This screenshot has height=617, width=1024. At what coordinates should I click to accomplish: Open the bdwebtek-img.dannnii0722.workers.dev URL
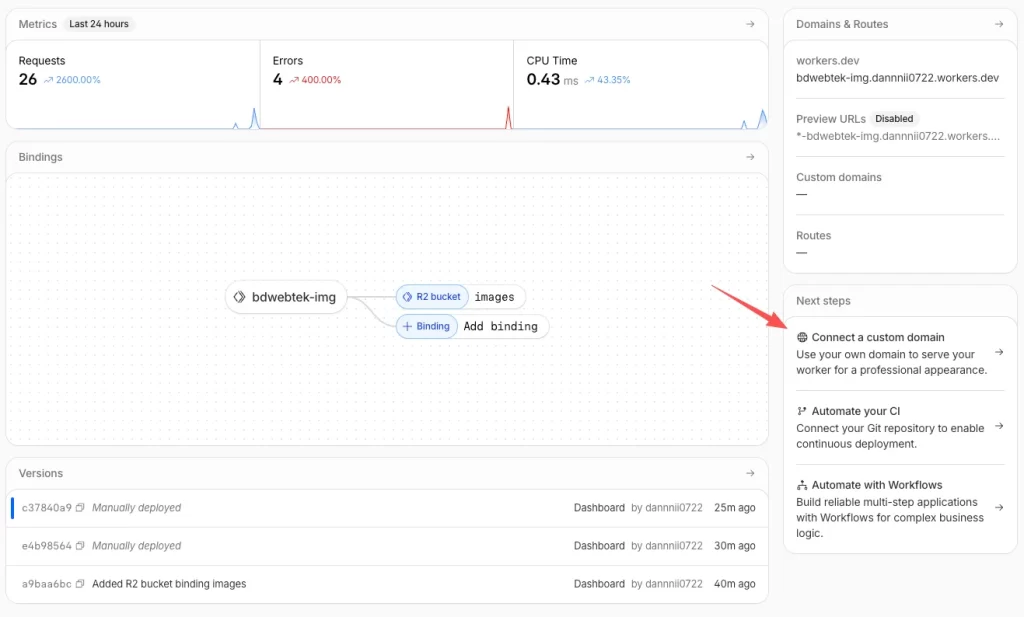897,78
